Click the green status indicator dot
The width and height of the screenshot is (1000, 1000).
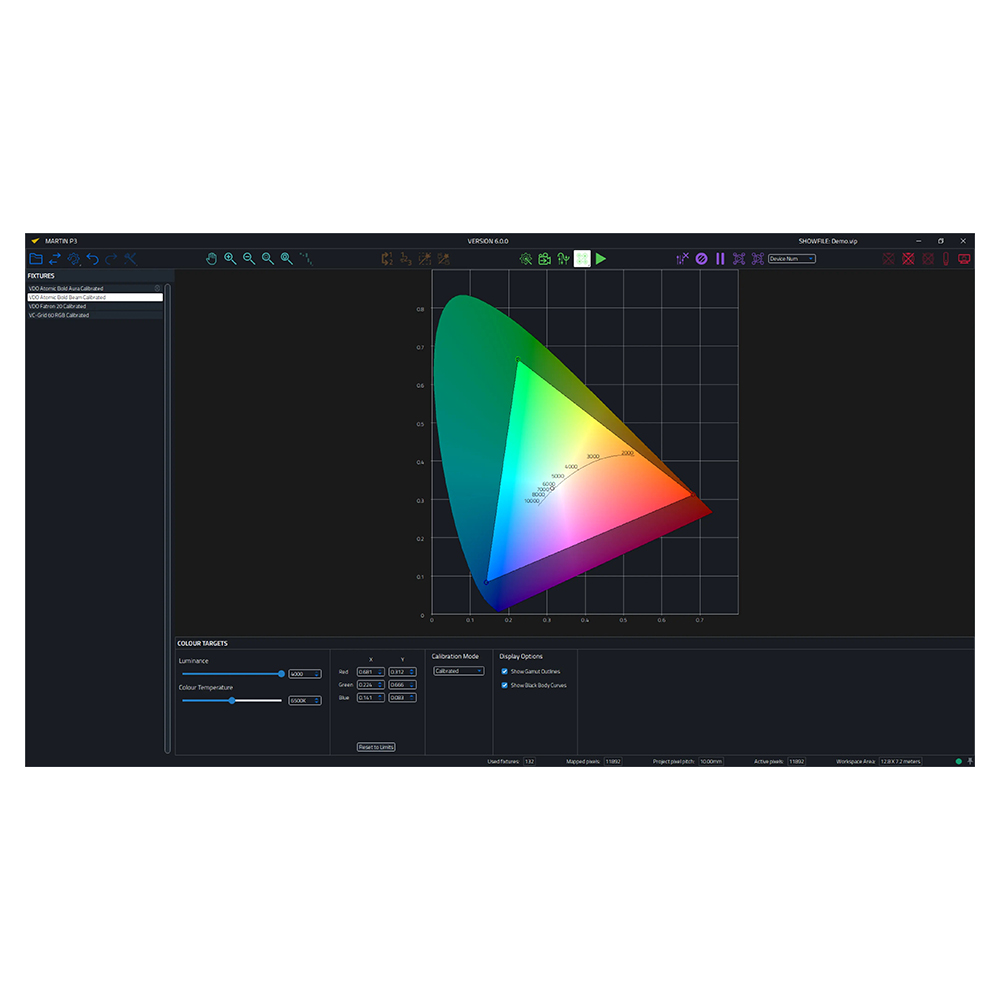[959, 761]
